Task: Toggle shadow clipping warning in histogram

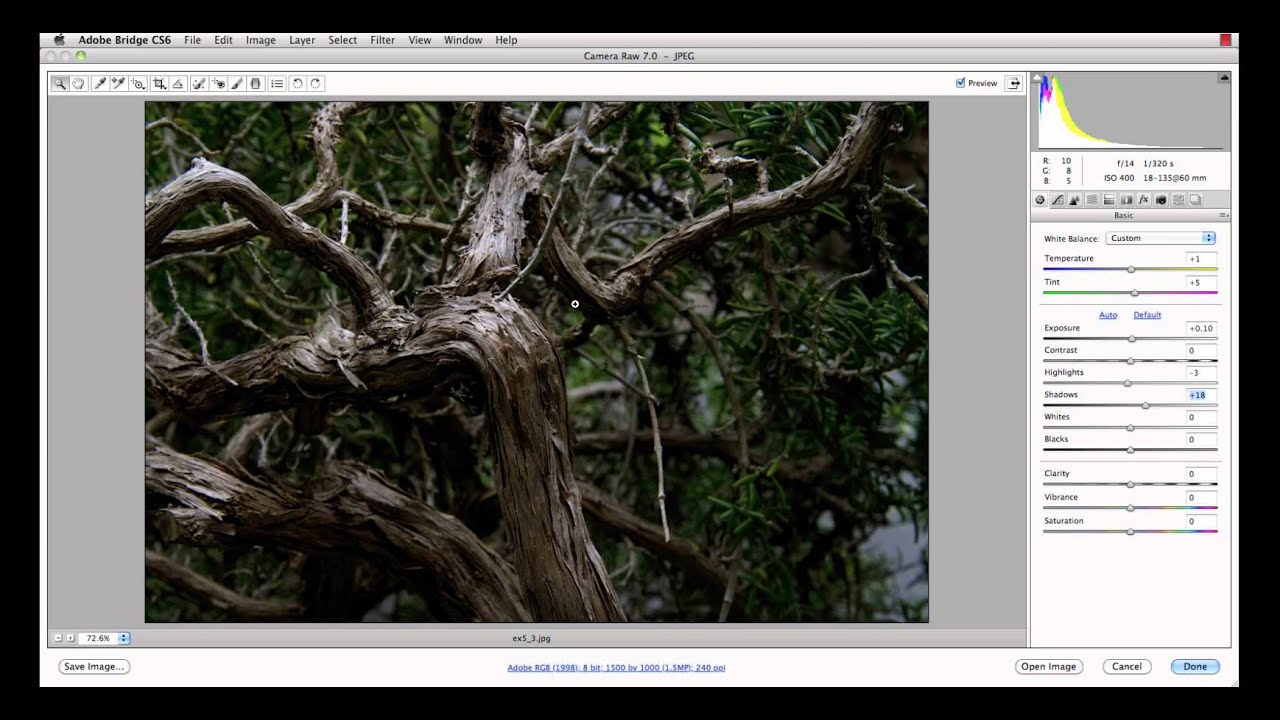Action: pos(1036,77)
